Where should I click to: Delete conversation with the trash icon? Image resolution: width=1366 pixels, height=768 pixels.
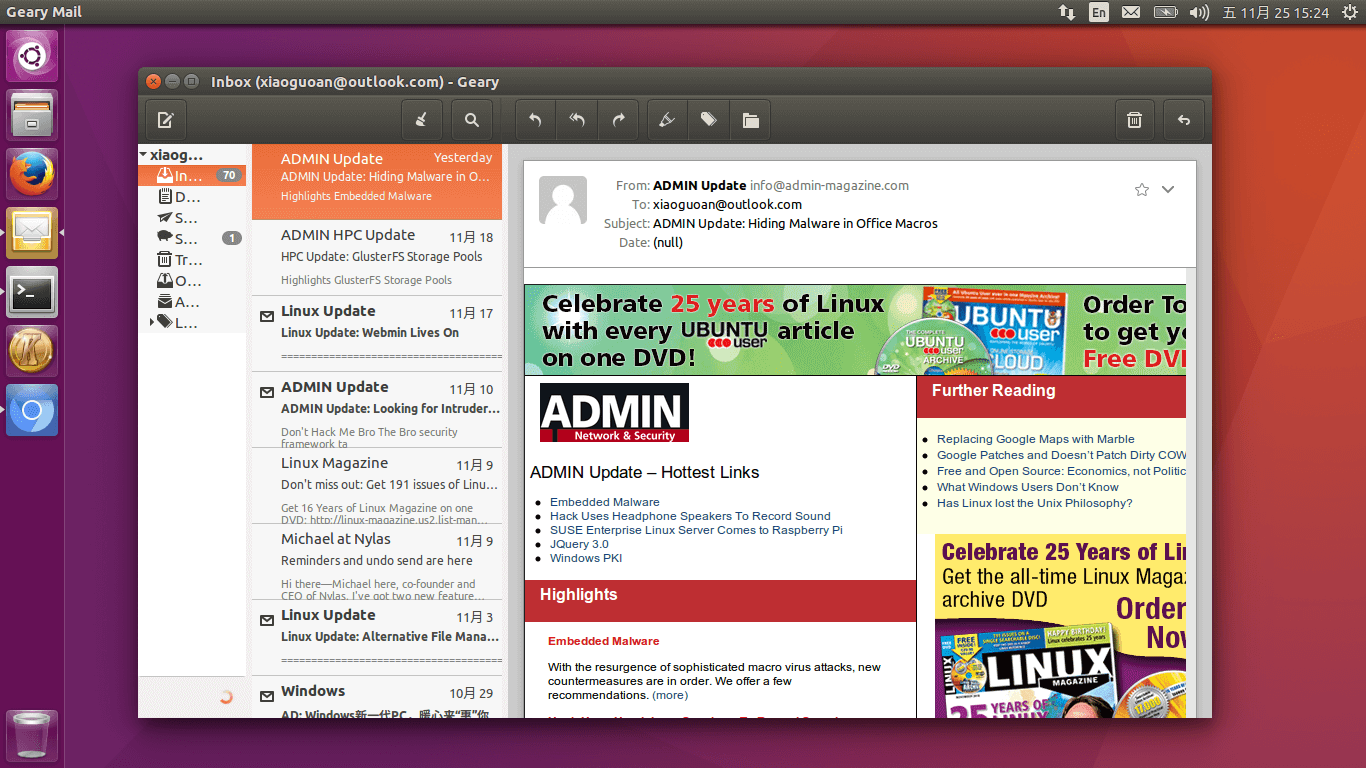coord(1134,120)
